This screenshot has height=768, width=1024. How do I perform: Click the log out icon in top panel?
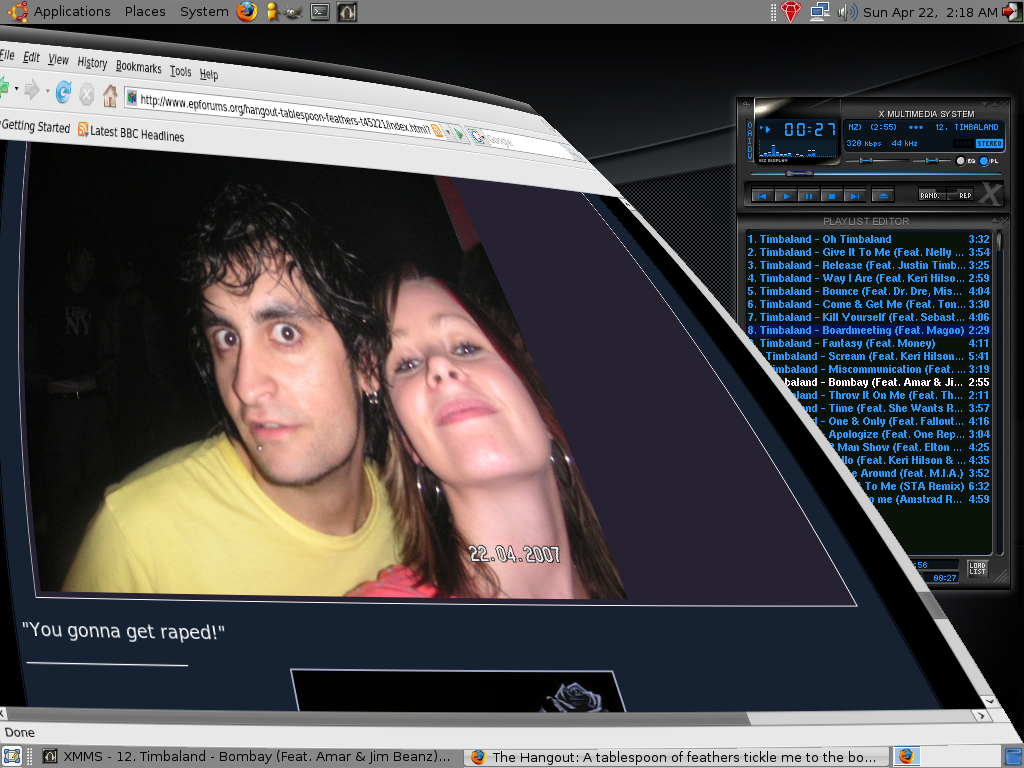tap(1012, 12)
